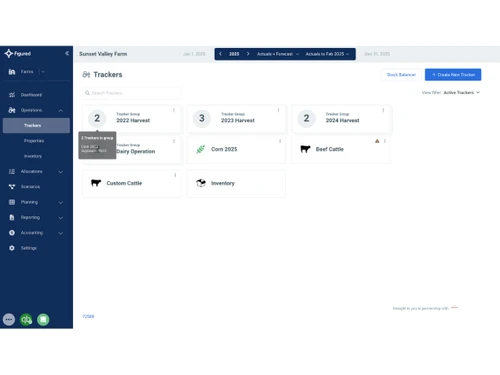Open the Active Trackers view filter

point(461,92)
